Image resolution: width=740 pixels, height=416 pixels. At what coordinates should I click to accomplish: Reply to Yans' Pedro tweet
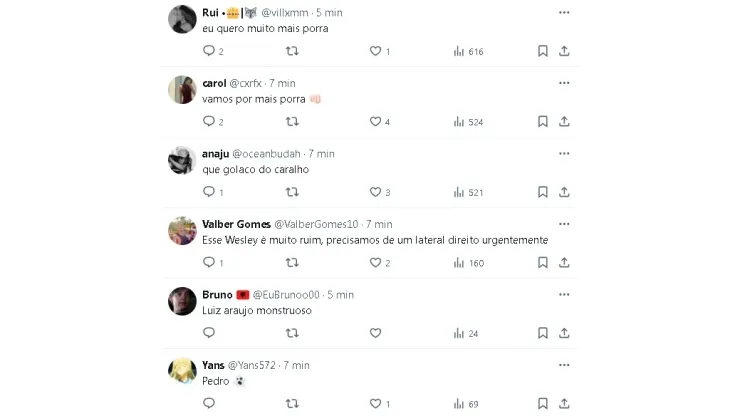coord(209,404)
